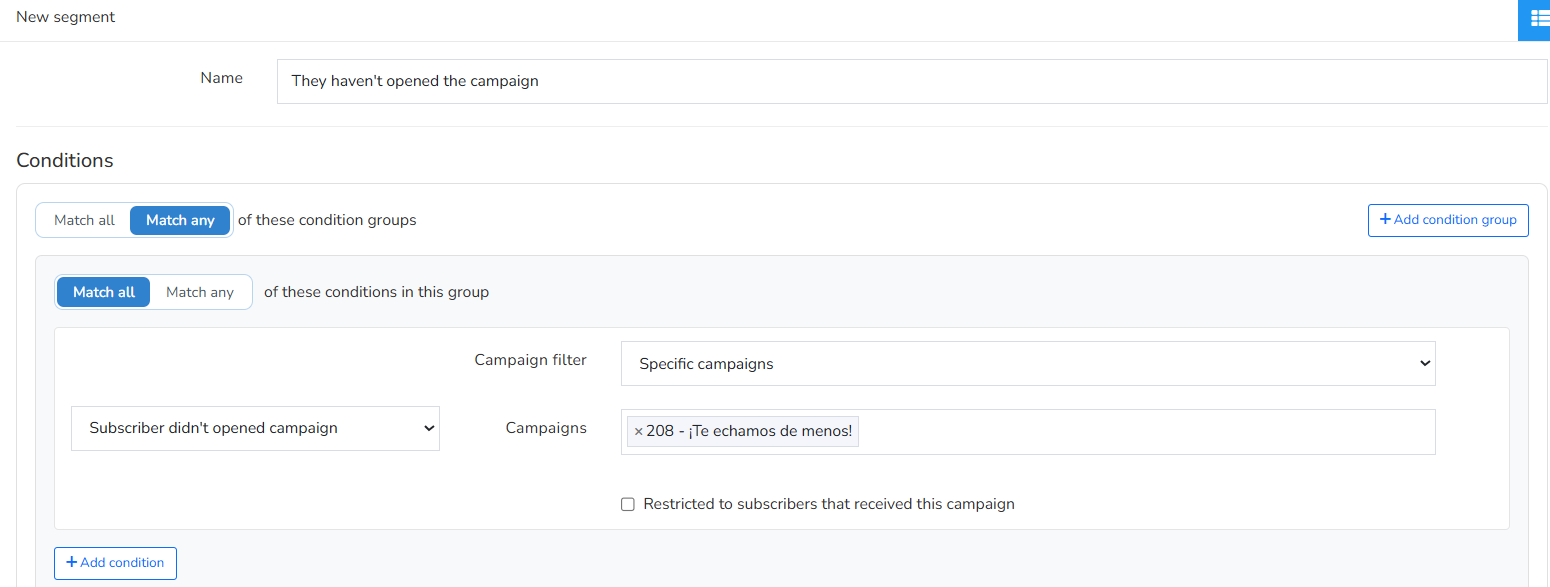Click Add condition group button
Screen dimensions: 1550x587
click(1448, 220)
